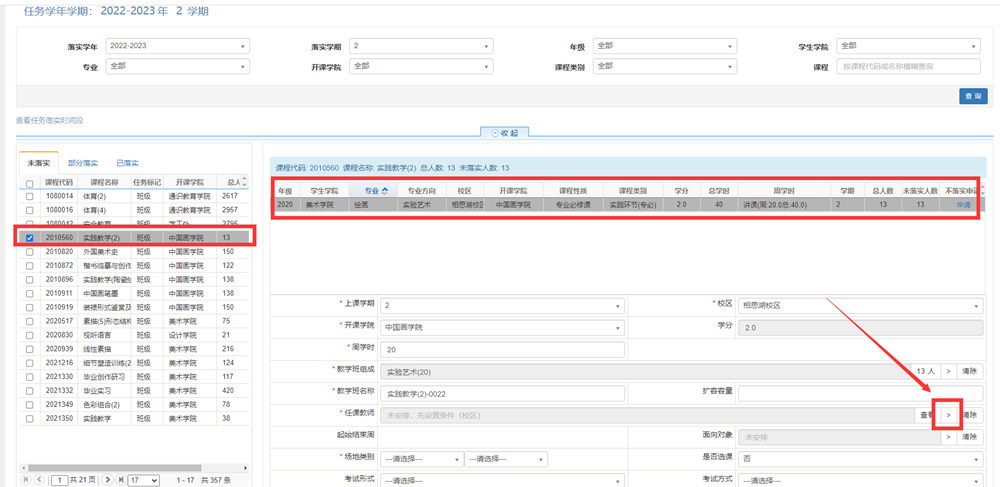Open the page size dropdown showing 17
Viewport: 1000px width, 487px height.
[141, 481]
